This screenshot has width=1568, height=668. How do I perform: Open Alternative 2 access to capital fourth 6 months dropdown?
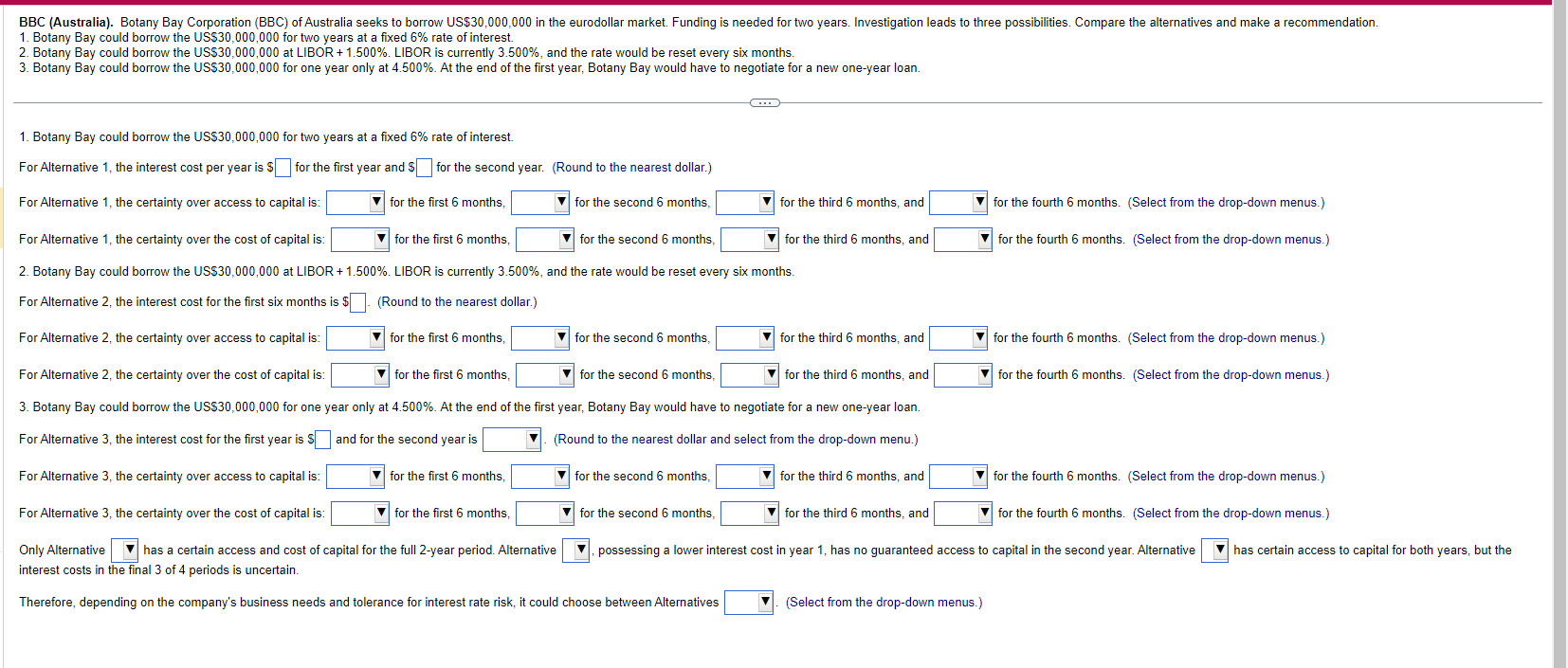(958, 338)
